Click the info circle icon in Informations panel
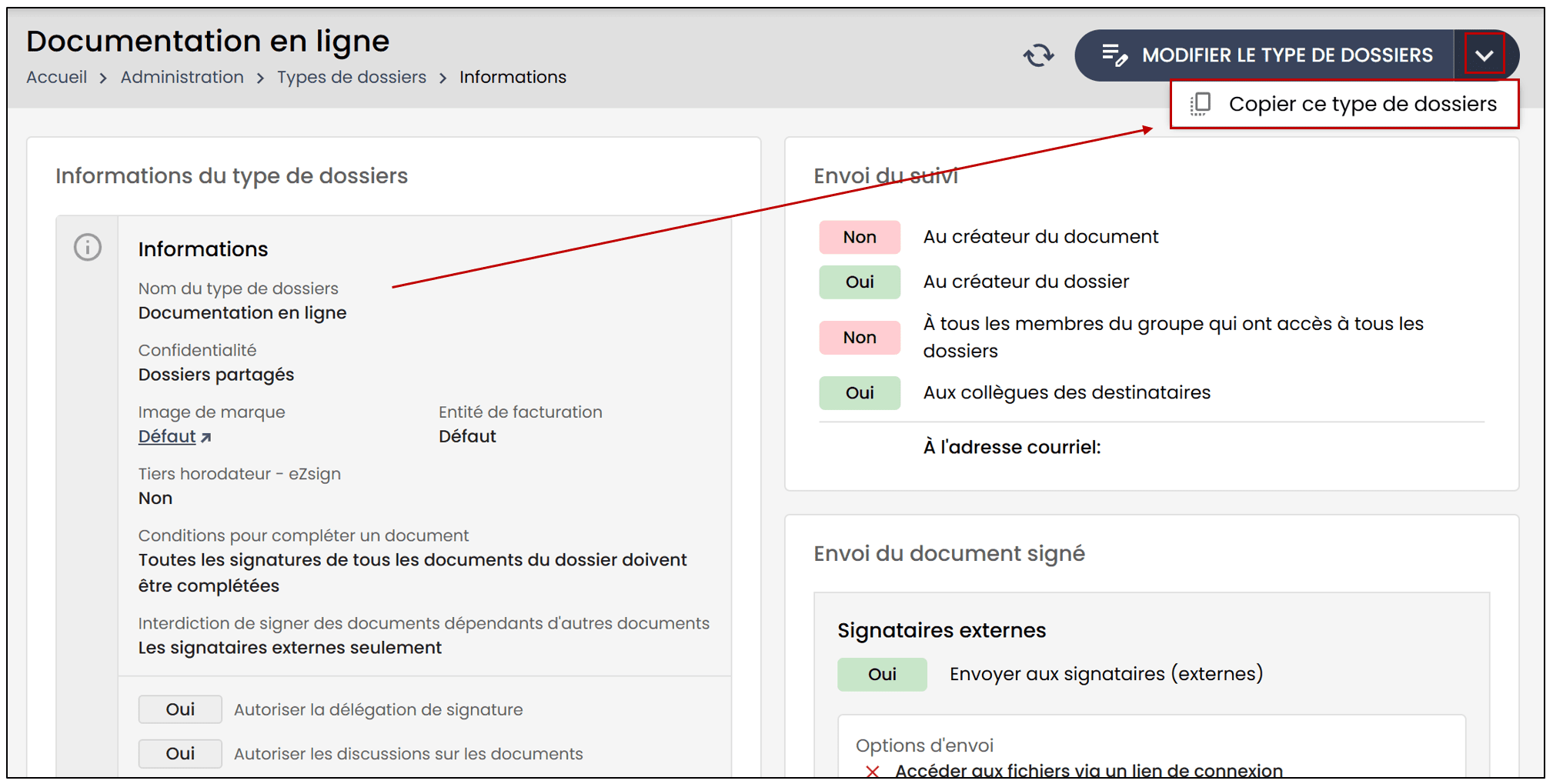Screen dimensions: 1553x784 88,248
